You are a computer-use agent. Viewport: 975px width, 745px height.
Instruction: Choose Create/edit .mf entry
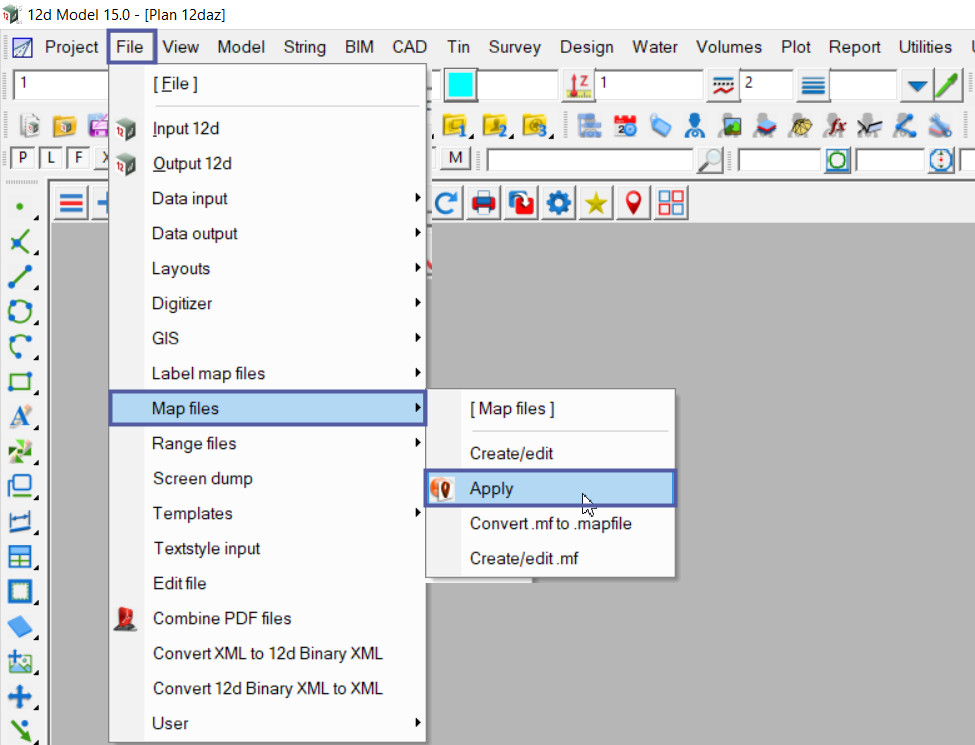(x=550, y=558)
